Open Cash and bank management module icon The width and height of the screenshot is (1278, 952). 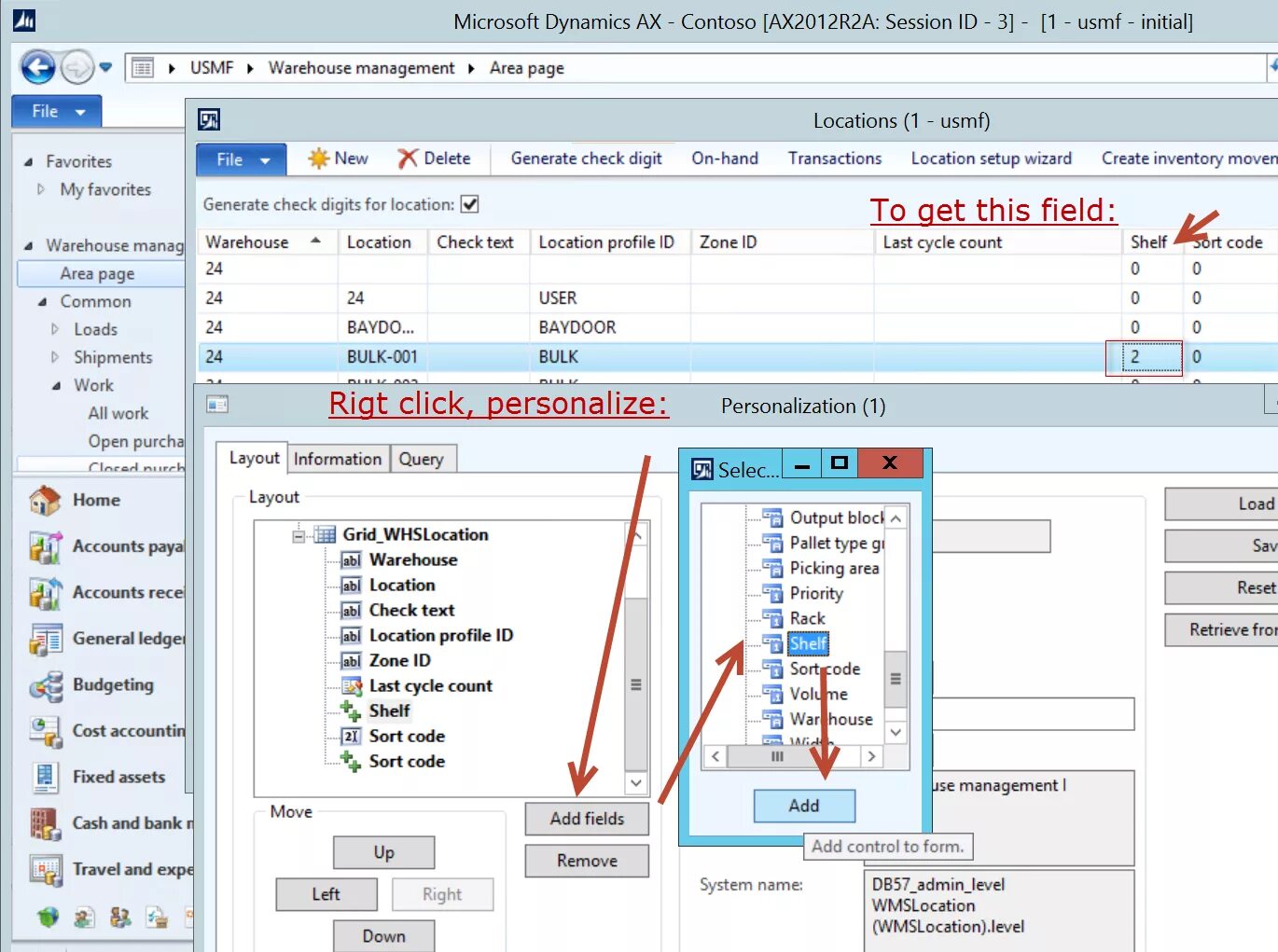tap(45, 823)
